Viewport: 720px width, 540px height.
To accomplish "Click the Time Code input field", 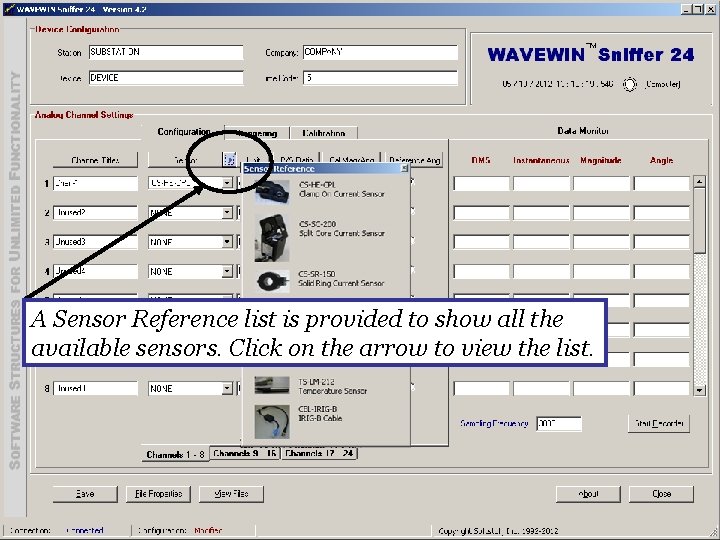I will point(380,78).
